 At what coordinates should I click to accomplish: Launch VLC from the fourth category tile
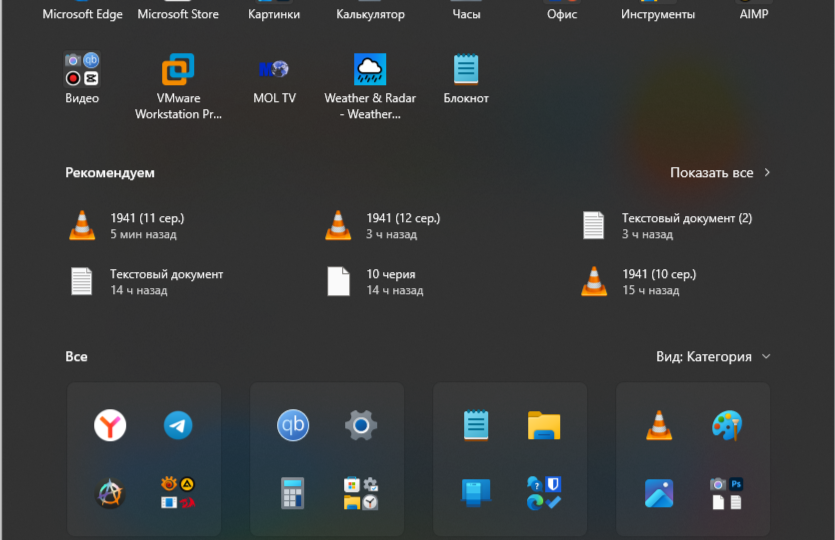(659, 425)
